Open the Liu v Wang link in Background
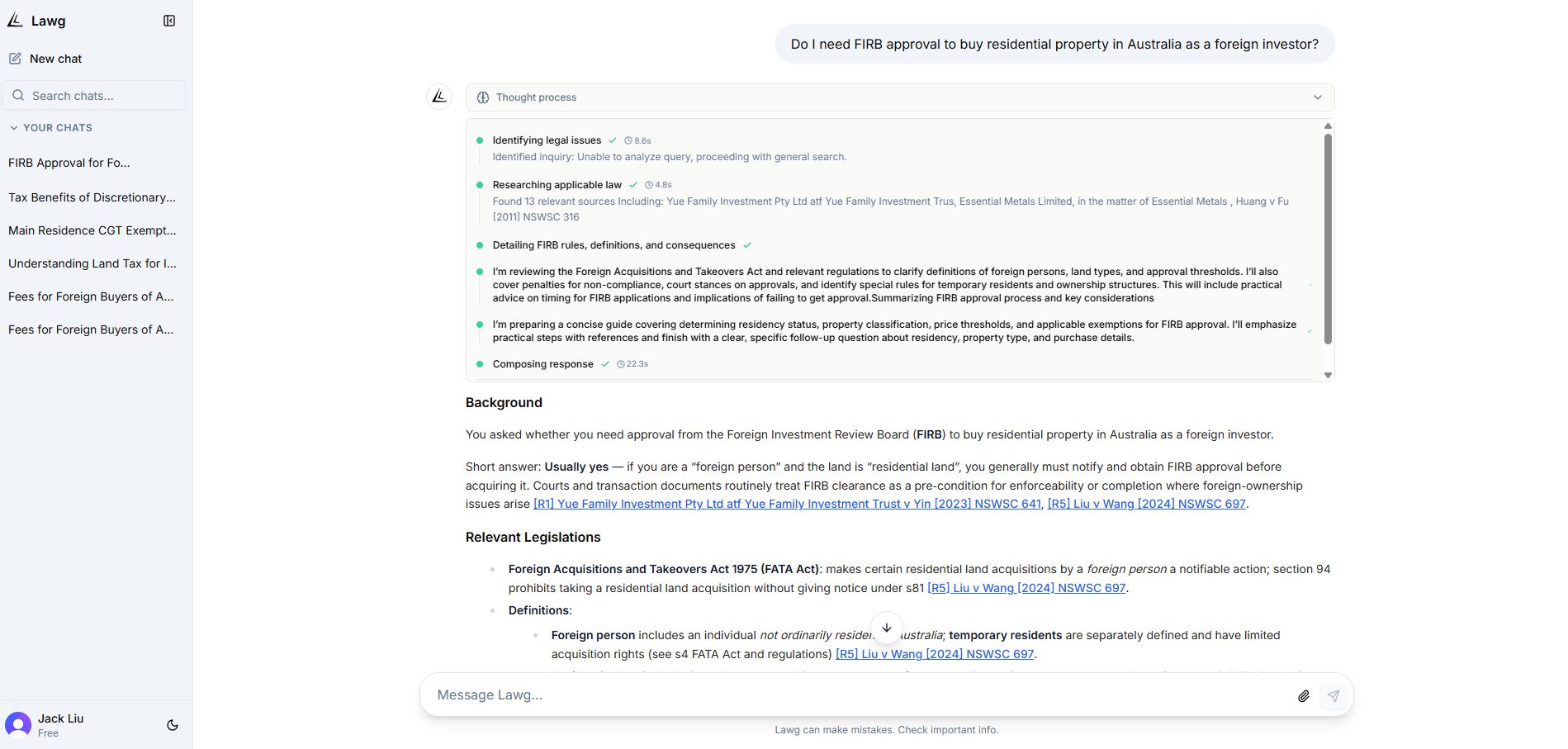This screenshot has width=1568, height=749. (x=1146, y=504)
